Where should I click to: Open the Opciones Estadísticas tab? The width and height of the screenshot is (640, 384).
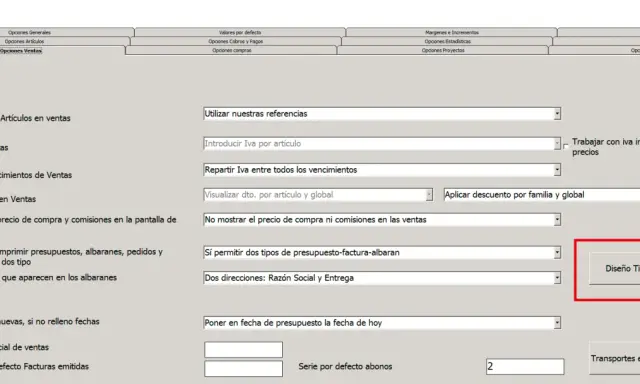coord(447,41)
